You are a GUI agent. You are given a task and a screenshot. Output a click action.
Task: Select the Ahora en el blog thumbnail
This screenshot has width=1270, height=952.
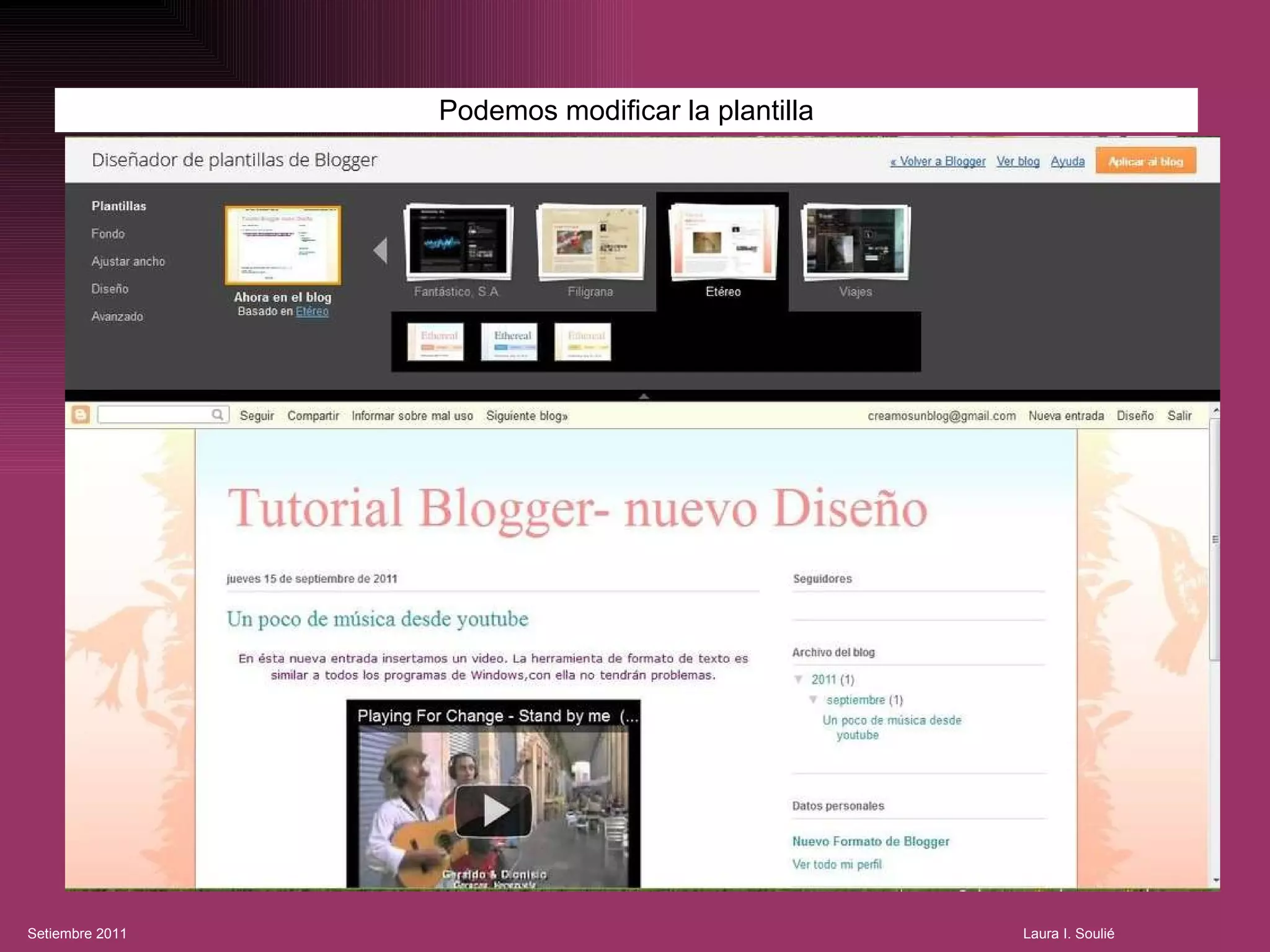[283, 245]
